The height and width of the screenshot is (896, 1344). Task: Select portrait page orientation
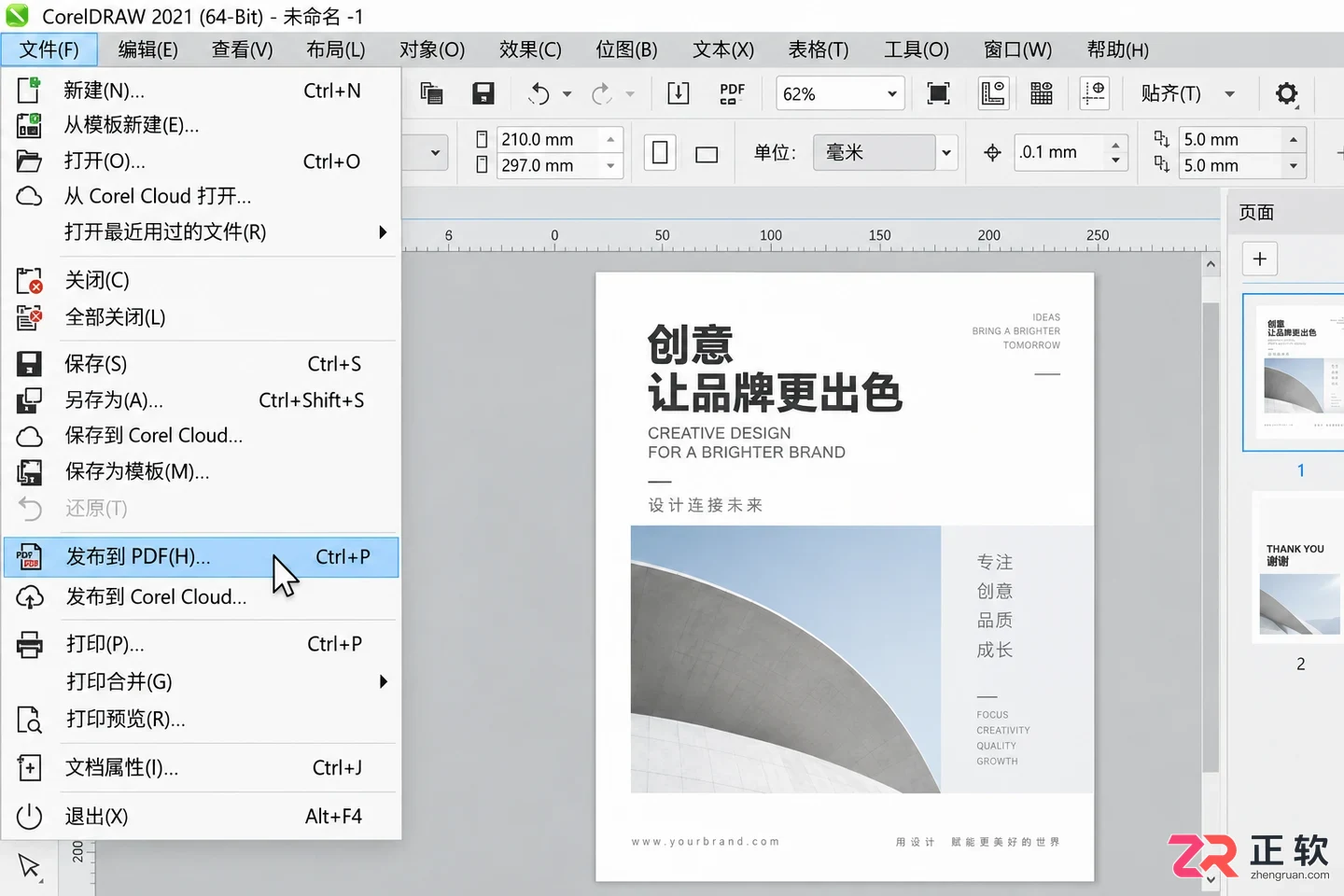(660, 152)
